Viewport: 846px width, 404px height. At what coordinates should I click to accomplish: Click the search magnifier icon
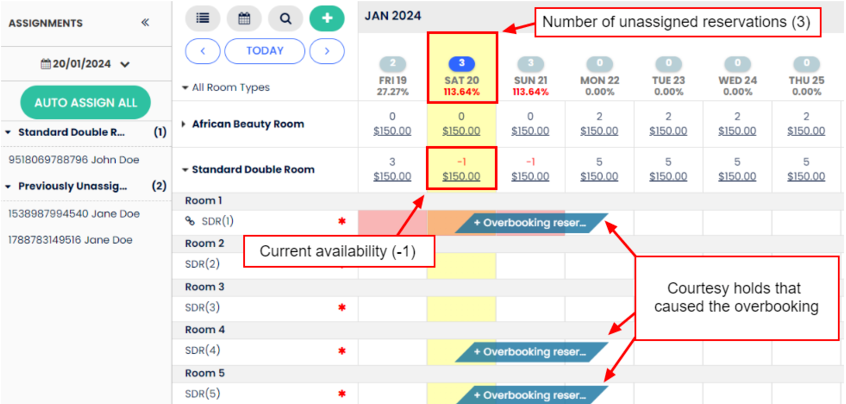coord(285,18)
